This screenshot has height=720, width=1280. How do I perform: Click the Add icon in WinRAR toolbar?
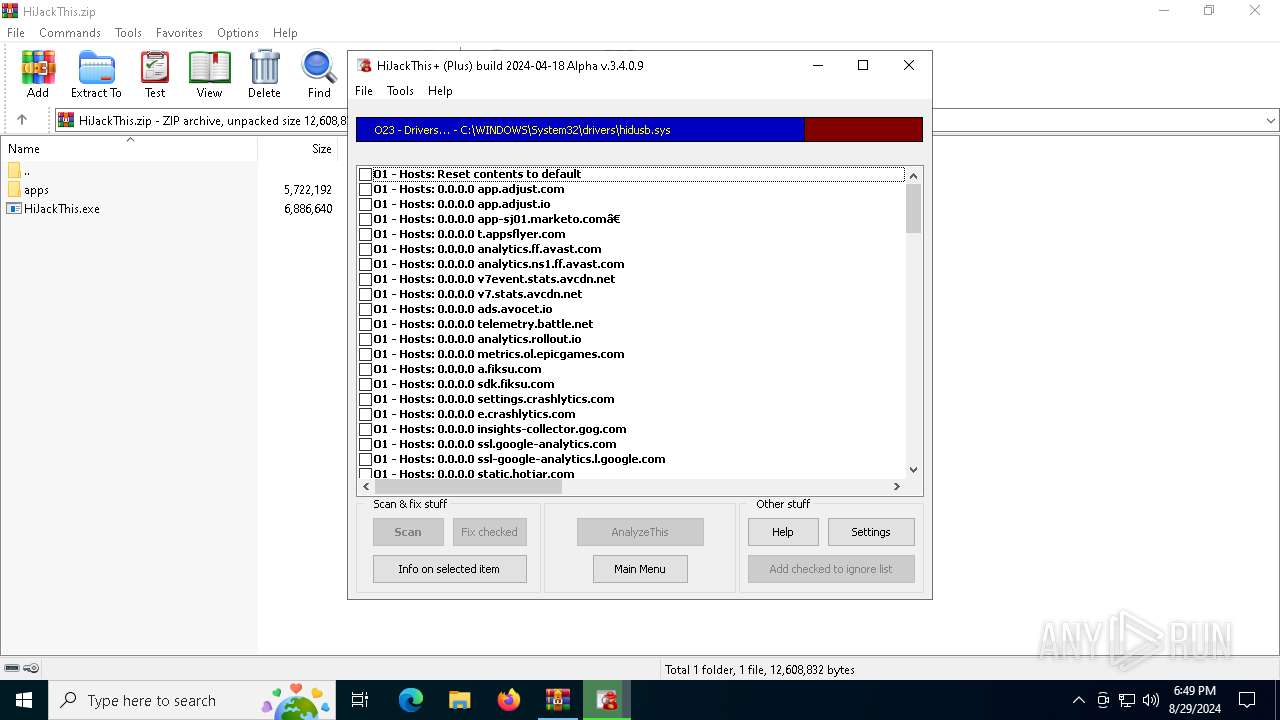(x=38, y=74)
